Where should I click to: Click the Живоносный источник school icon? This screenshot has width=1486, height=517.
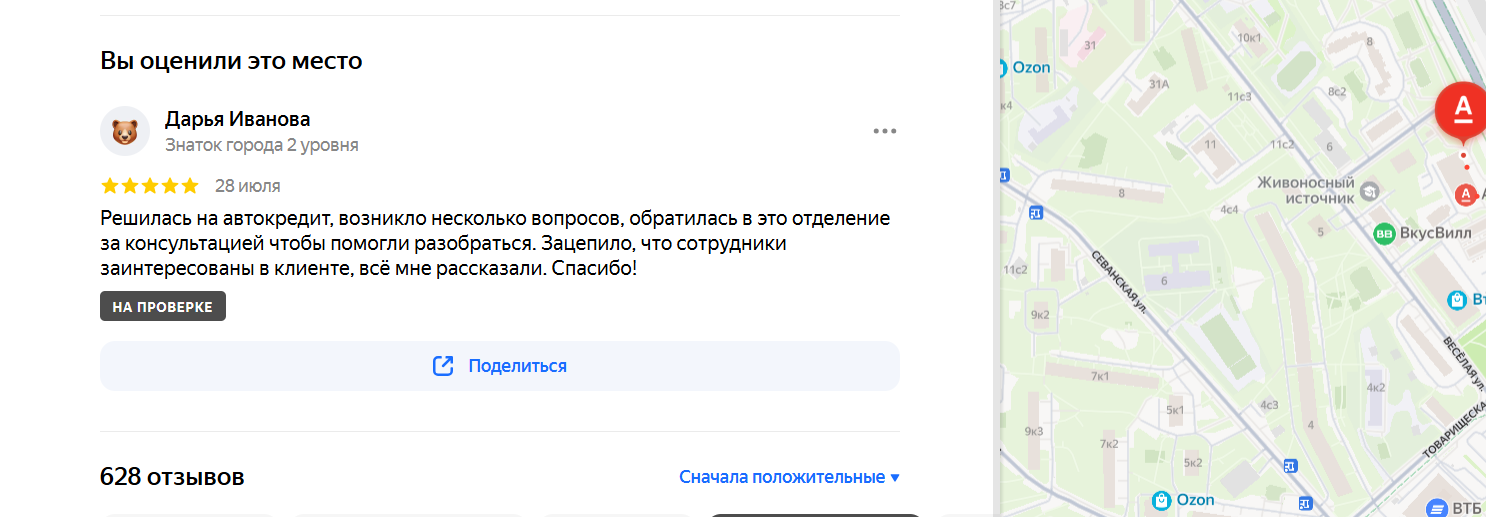pyautogui.click(x=1369, y=191)
